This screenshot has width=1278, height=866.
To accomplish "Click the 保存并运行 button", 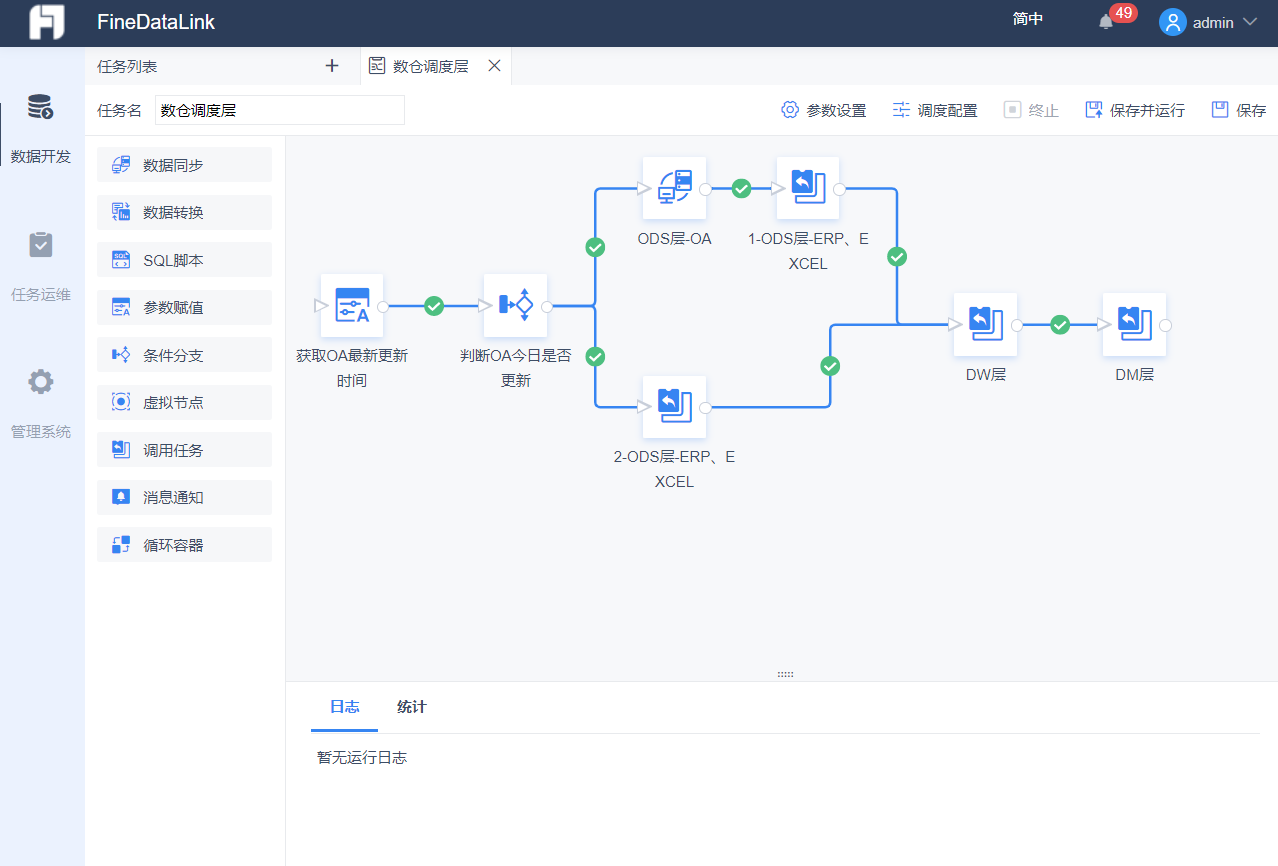I will 1135,110.
